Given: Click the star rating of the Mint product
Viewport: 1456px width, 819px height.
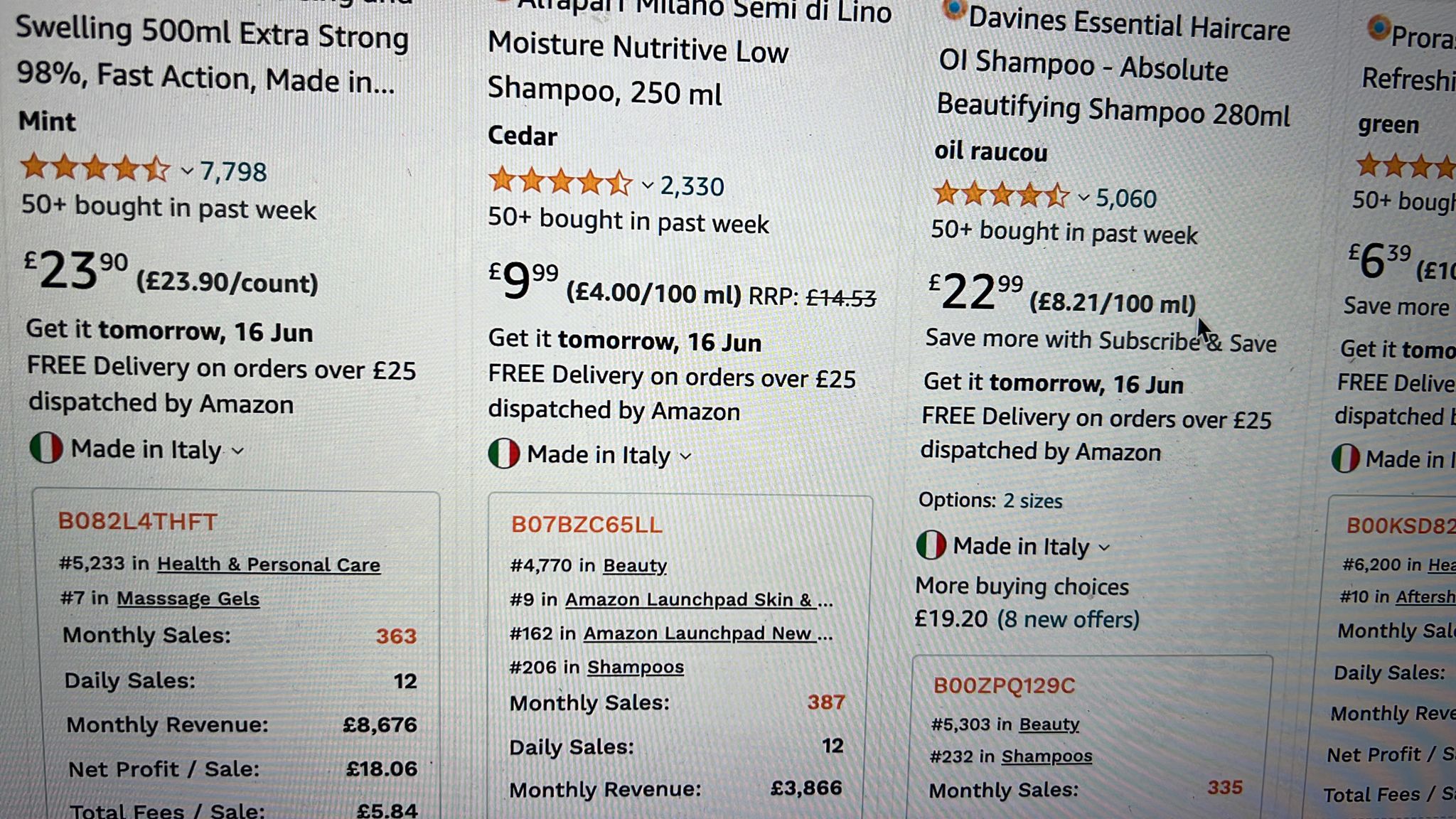Looking at the screenshot, I should 95,168.
